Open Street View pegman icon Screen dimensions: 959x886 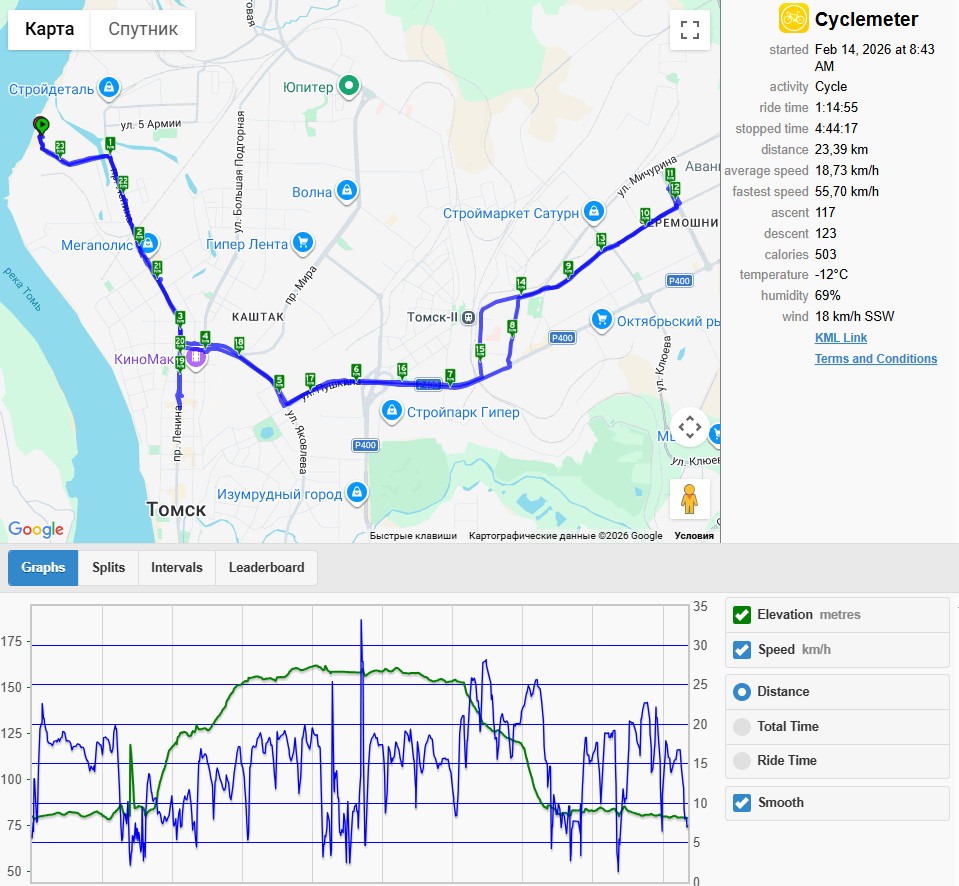[689, 499]
